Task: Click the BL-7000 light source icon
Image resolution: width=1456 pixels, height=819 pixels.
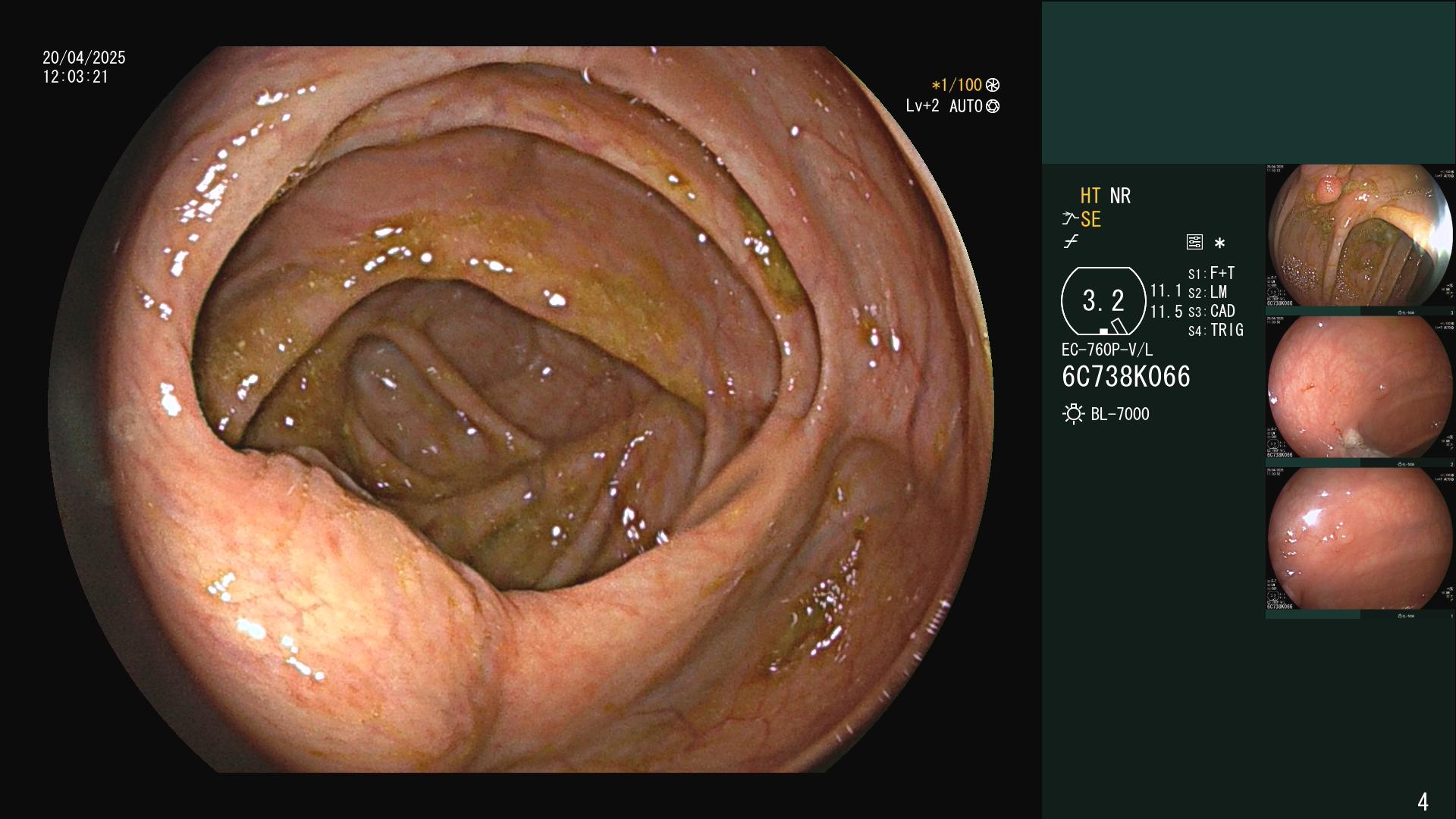Action: pyautogui.click(x=1073, y=414)
